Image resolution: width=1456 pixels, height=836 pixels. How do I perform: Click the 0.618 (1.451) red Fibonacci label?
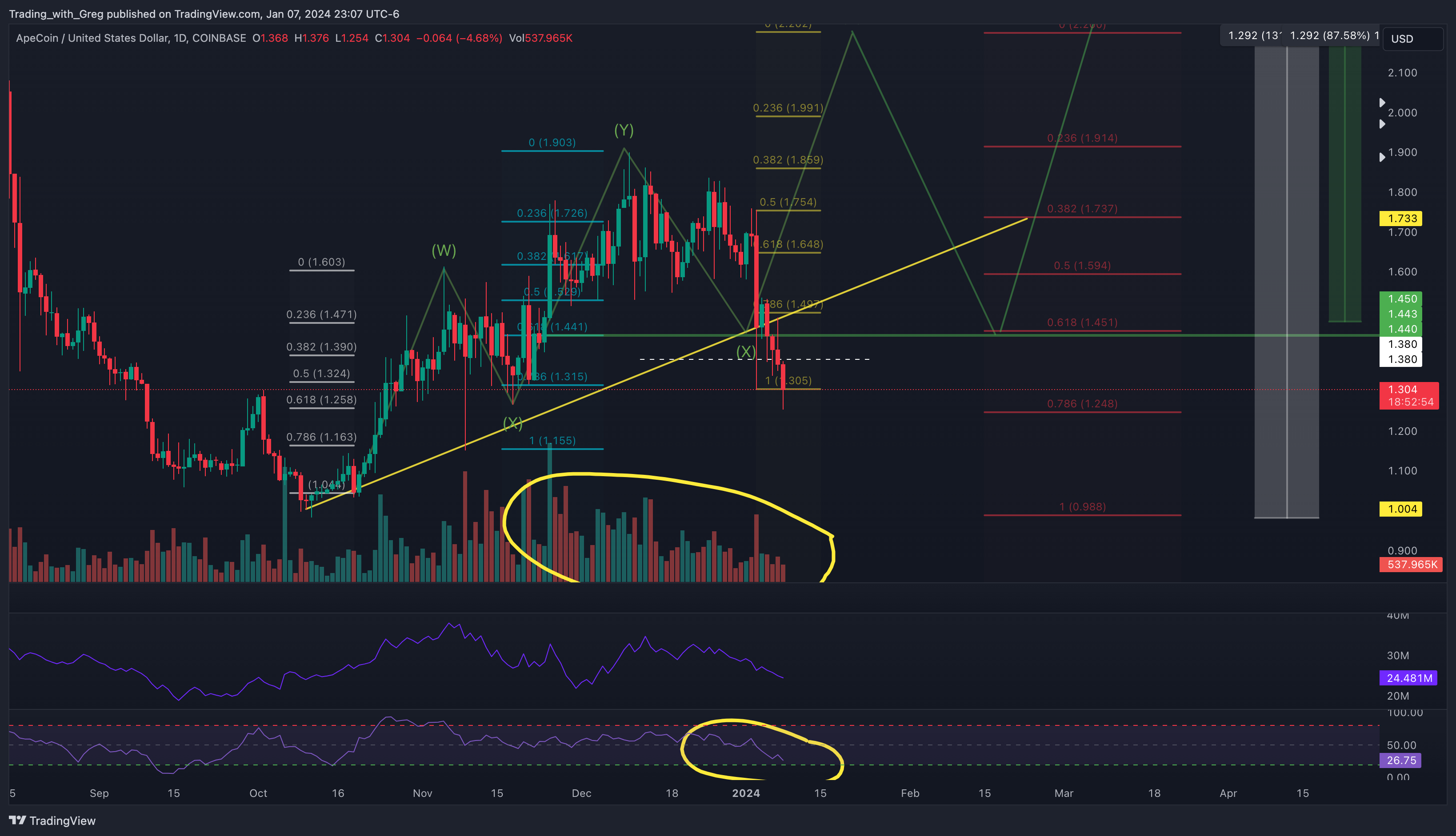[x=1082, y=322]
